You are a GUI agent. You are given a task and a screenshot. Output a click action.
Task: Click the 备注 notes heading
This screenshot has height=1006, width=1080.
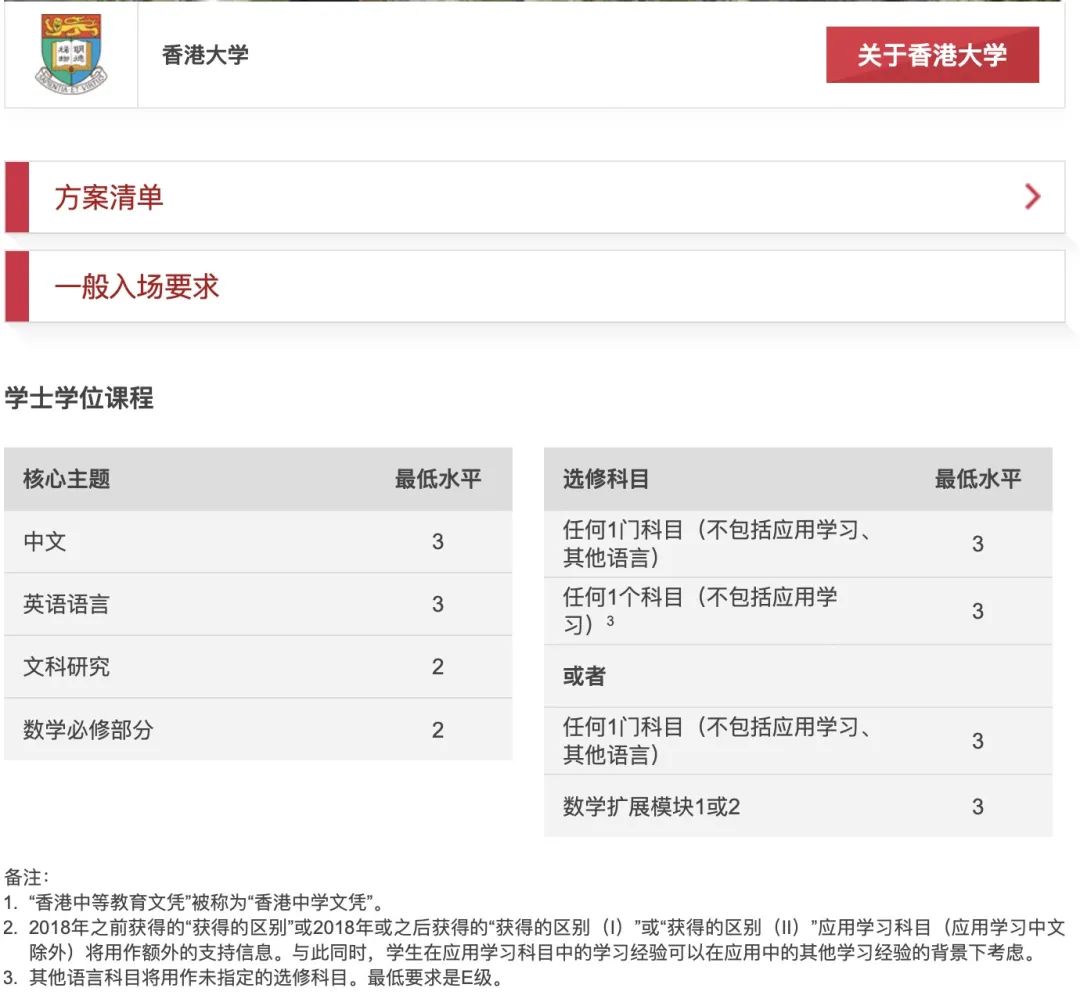click(x=27, y=877)
